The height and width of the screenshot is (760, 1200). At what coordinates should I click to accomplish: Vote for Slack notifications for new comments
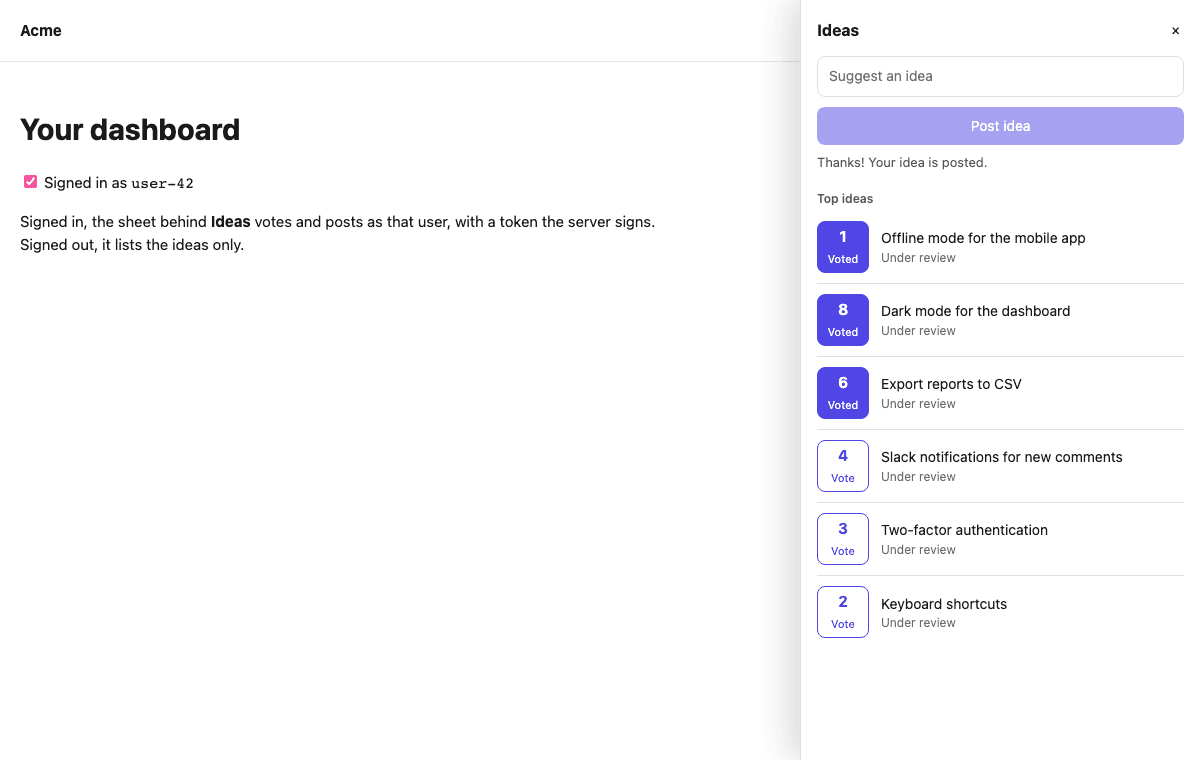pos(843,466)
